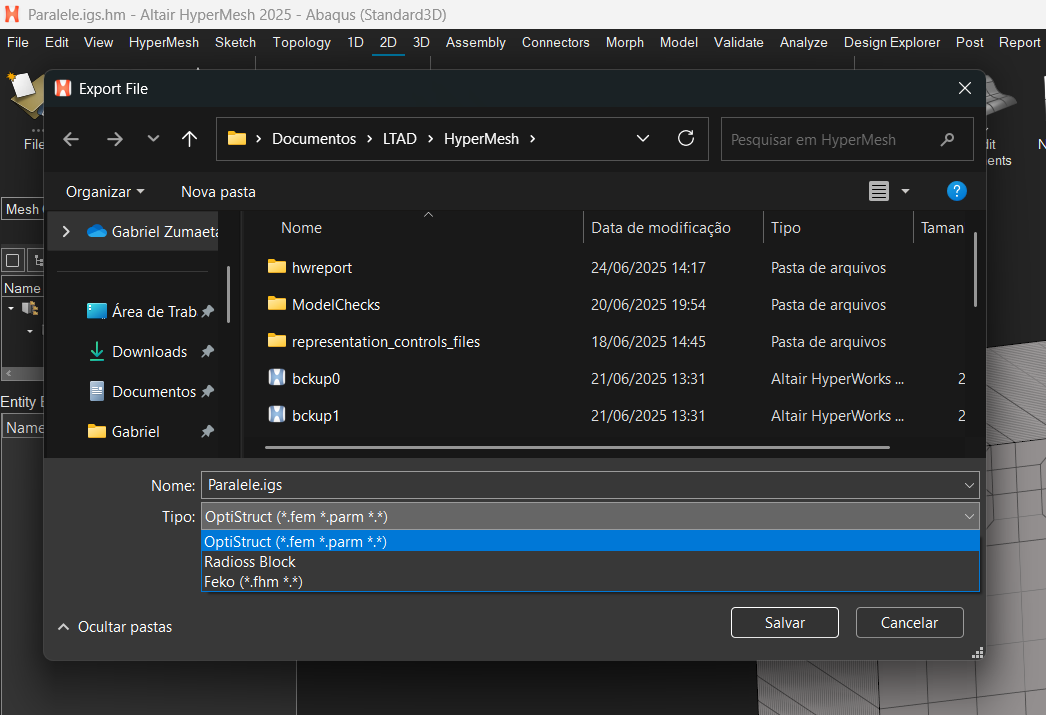Switch to the Connectors ribbon tab
Image resolution: width=1046 pixels, height=715 pixels.
[555, 42]
